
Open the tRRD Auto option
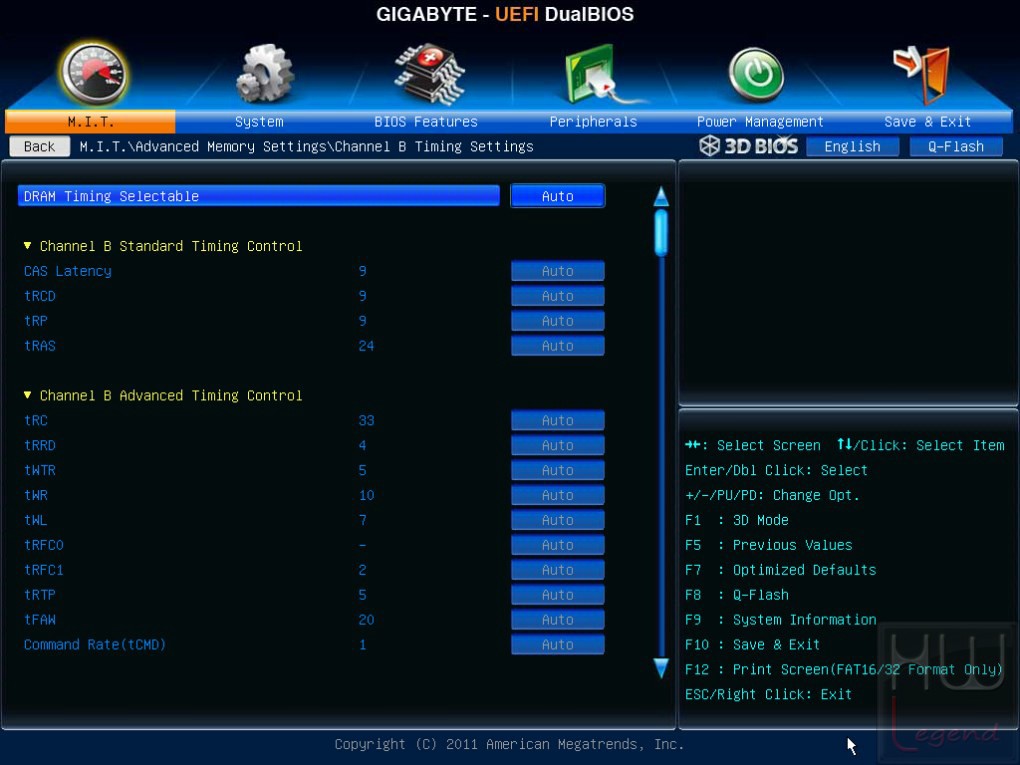coord(557,445)
